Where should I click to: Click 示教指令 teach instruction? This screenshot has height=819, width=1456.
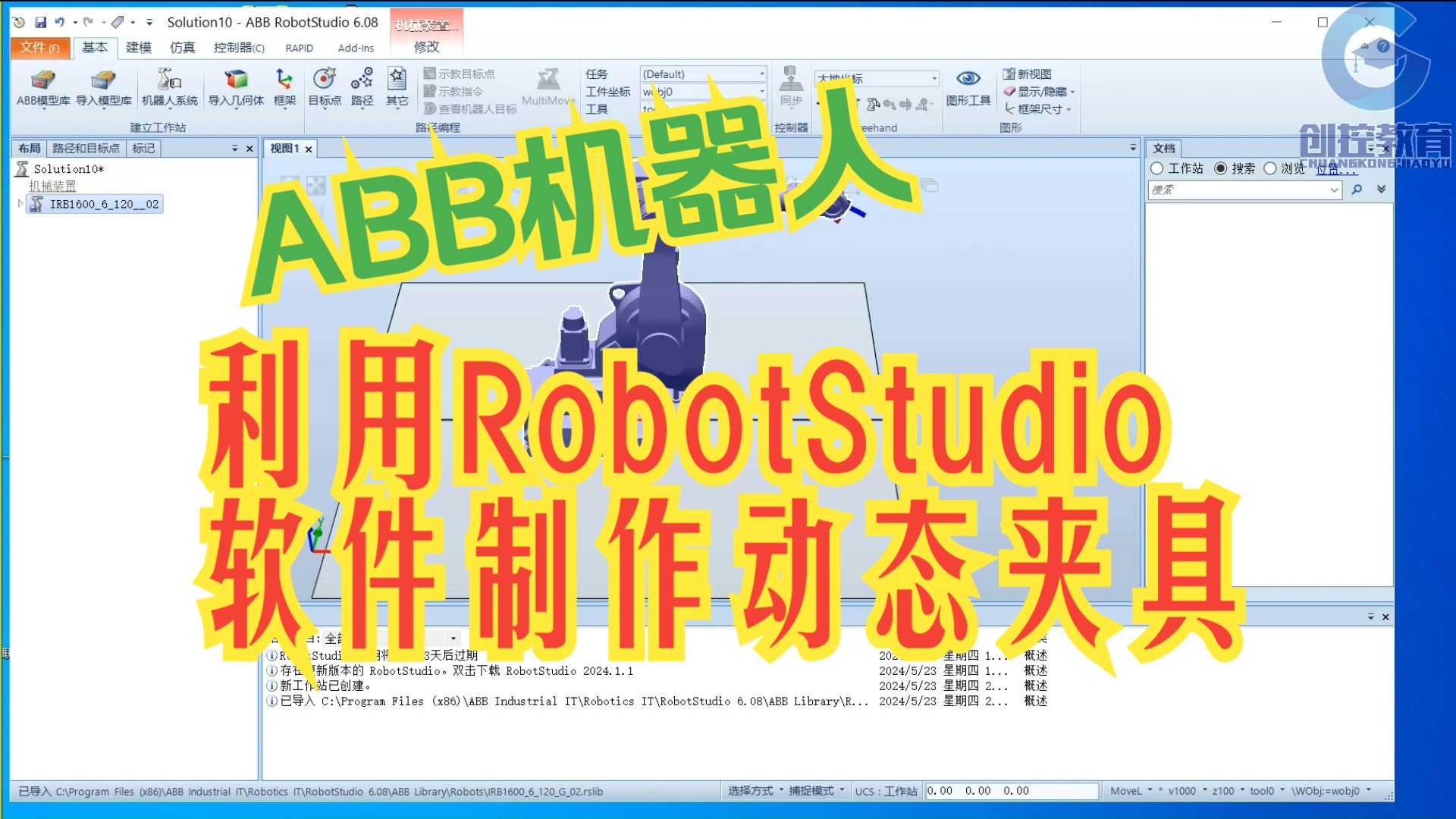pos(453,91)
